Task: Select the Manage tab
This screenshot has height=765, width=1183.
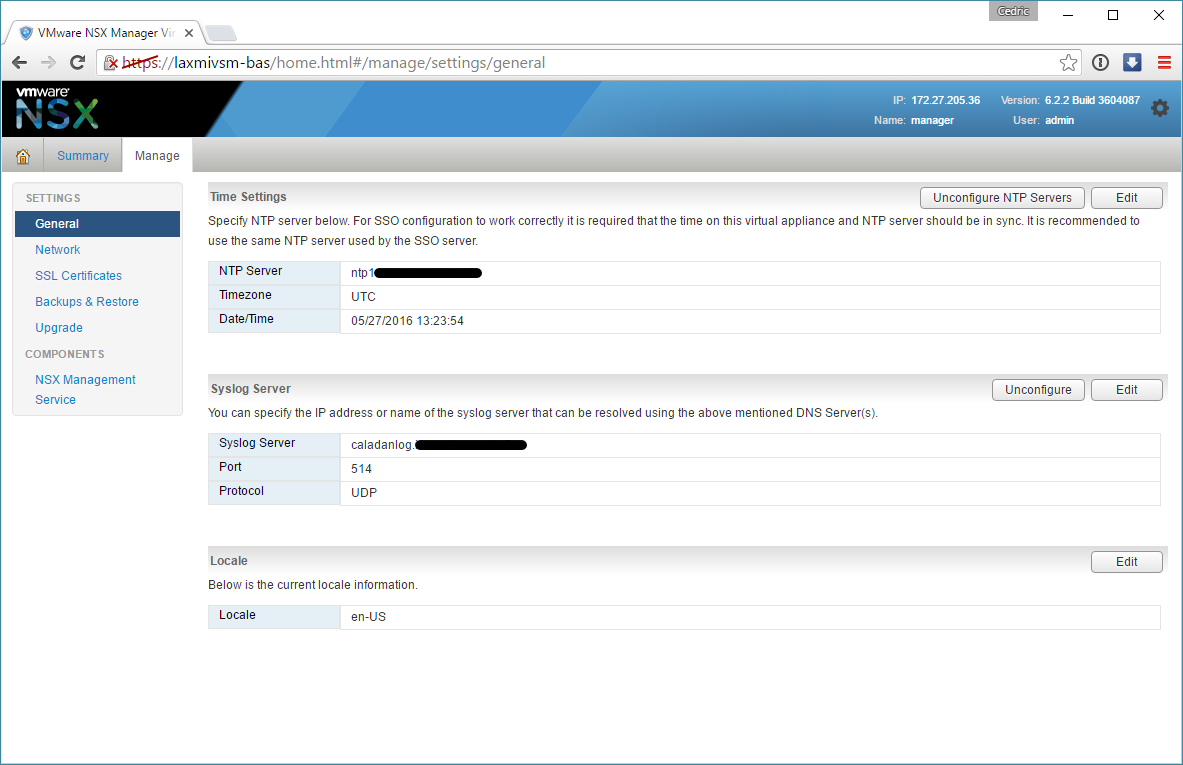Action: 157,156
